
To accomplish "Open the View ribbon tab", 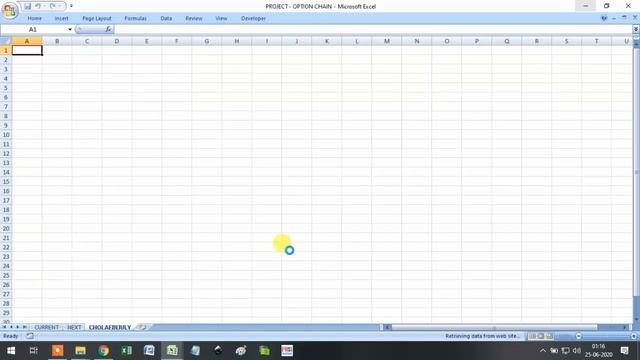I will [221, 18].
